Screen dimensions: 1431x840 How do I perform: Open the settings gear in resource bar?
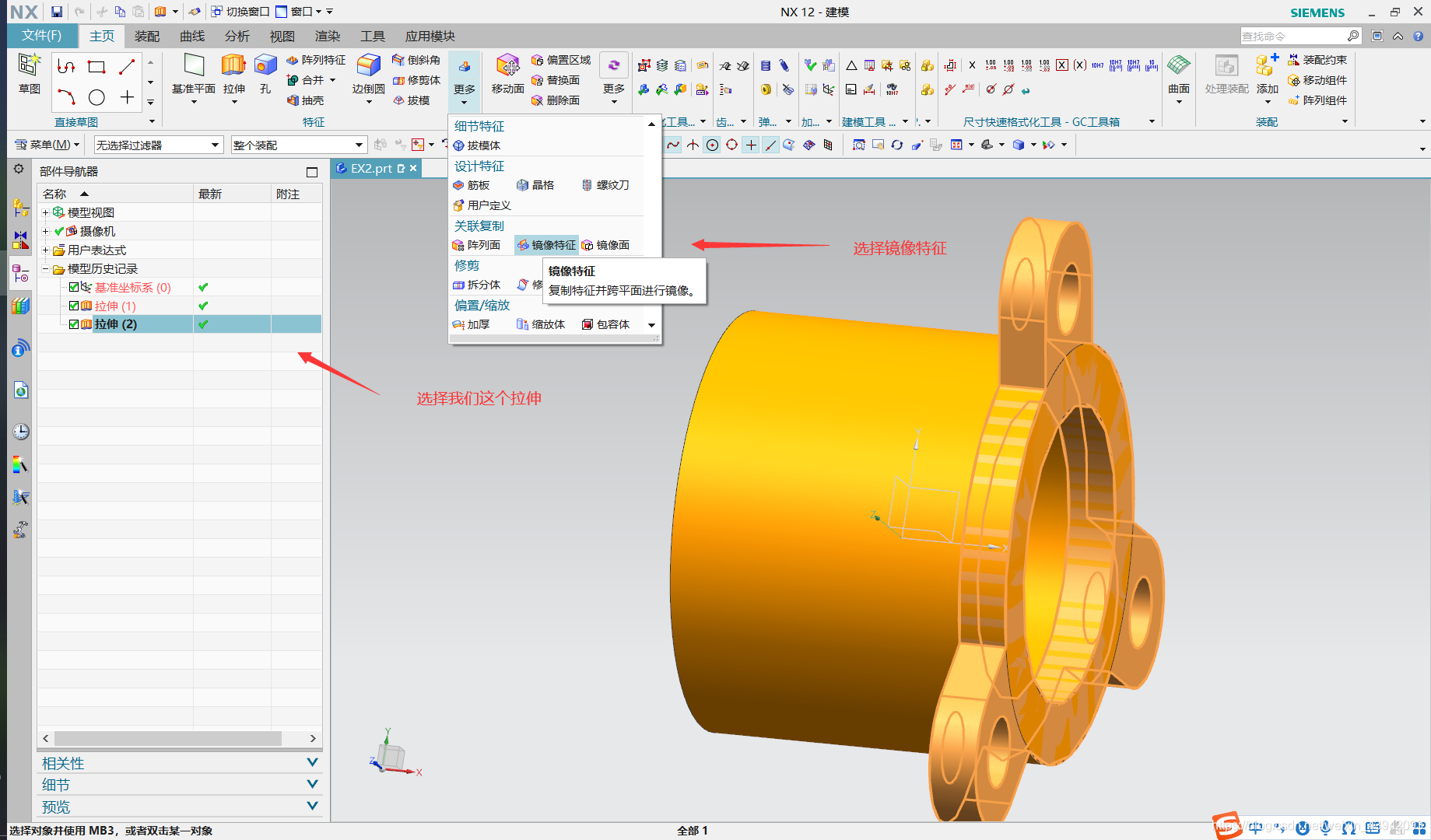coord(19,170)
